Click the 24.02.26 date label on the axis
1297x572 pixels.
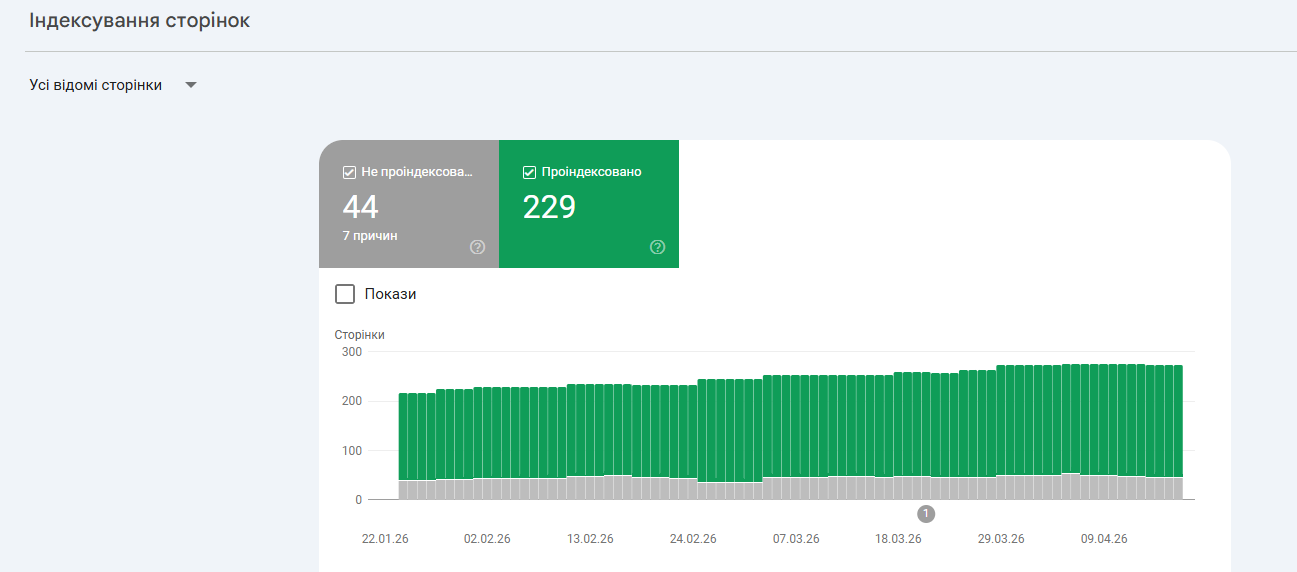(693, 539)
